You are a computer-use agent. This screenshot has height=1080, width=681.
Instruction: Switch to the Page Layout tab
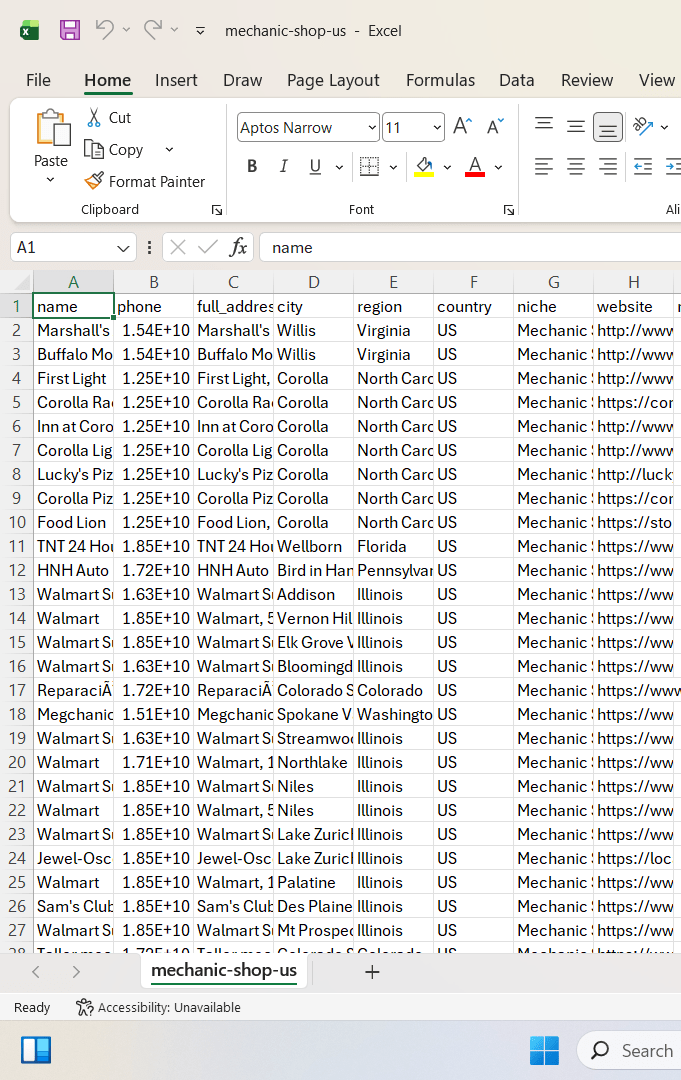click(333, 81)
